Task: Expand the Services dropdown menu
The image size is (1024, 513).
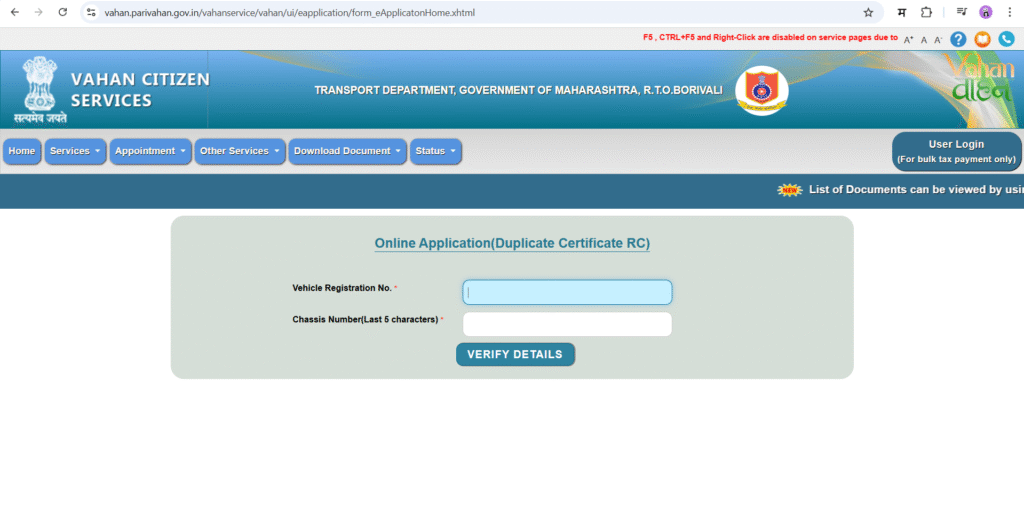Action: click(75, 151)
